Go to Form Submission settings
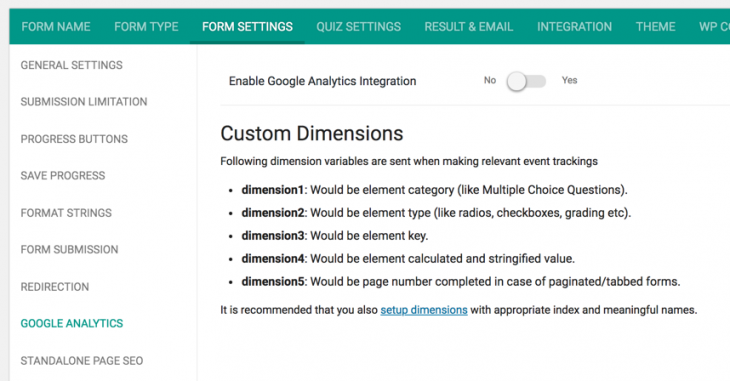Viewport: 730px width, 381px height. [x=69, y=250]
